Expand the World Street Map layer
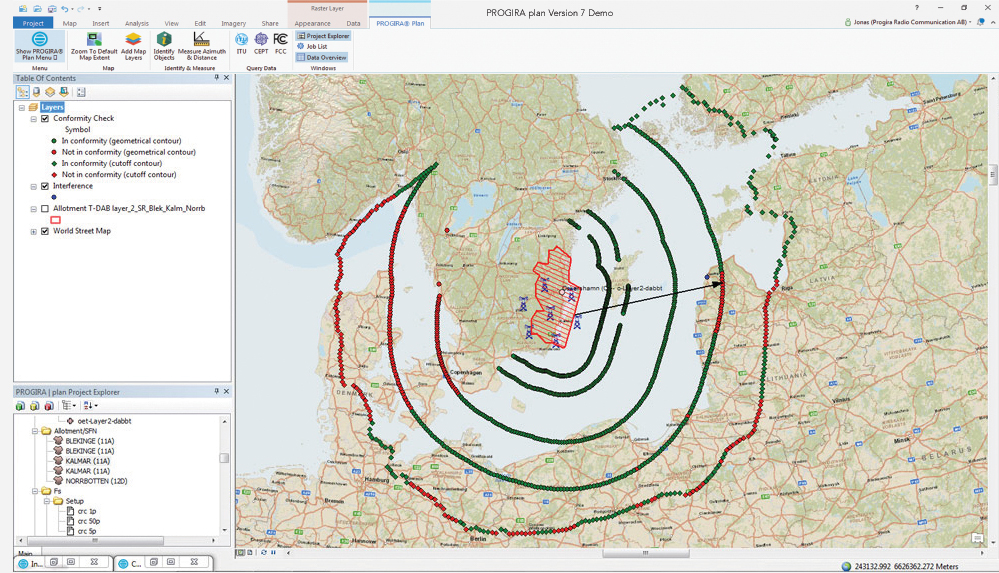 [x=34, y=232]
